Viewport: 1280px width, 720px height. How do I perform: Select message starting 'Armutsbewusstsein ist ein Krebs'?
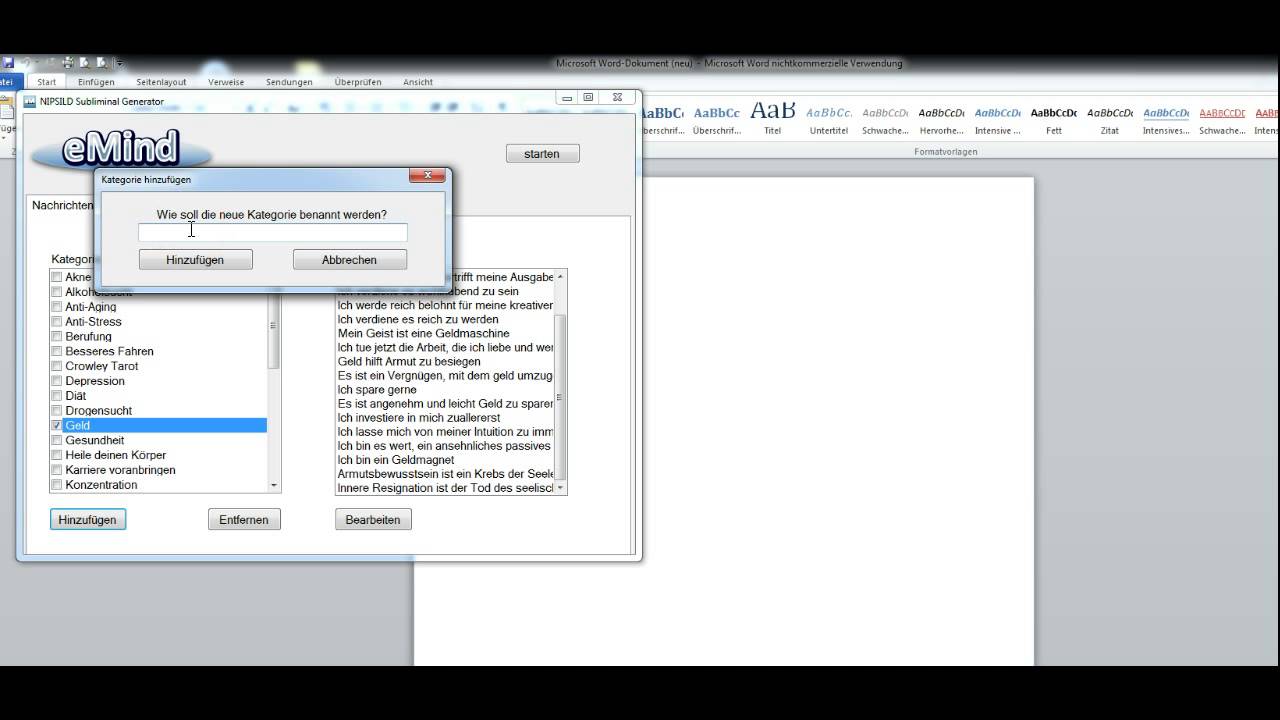click(x=444, y=474)
